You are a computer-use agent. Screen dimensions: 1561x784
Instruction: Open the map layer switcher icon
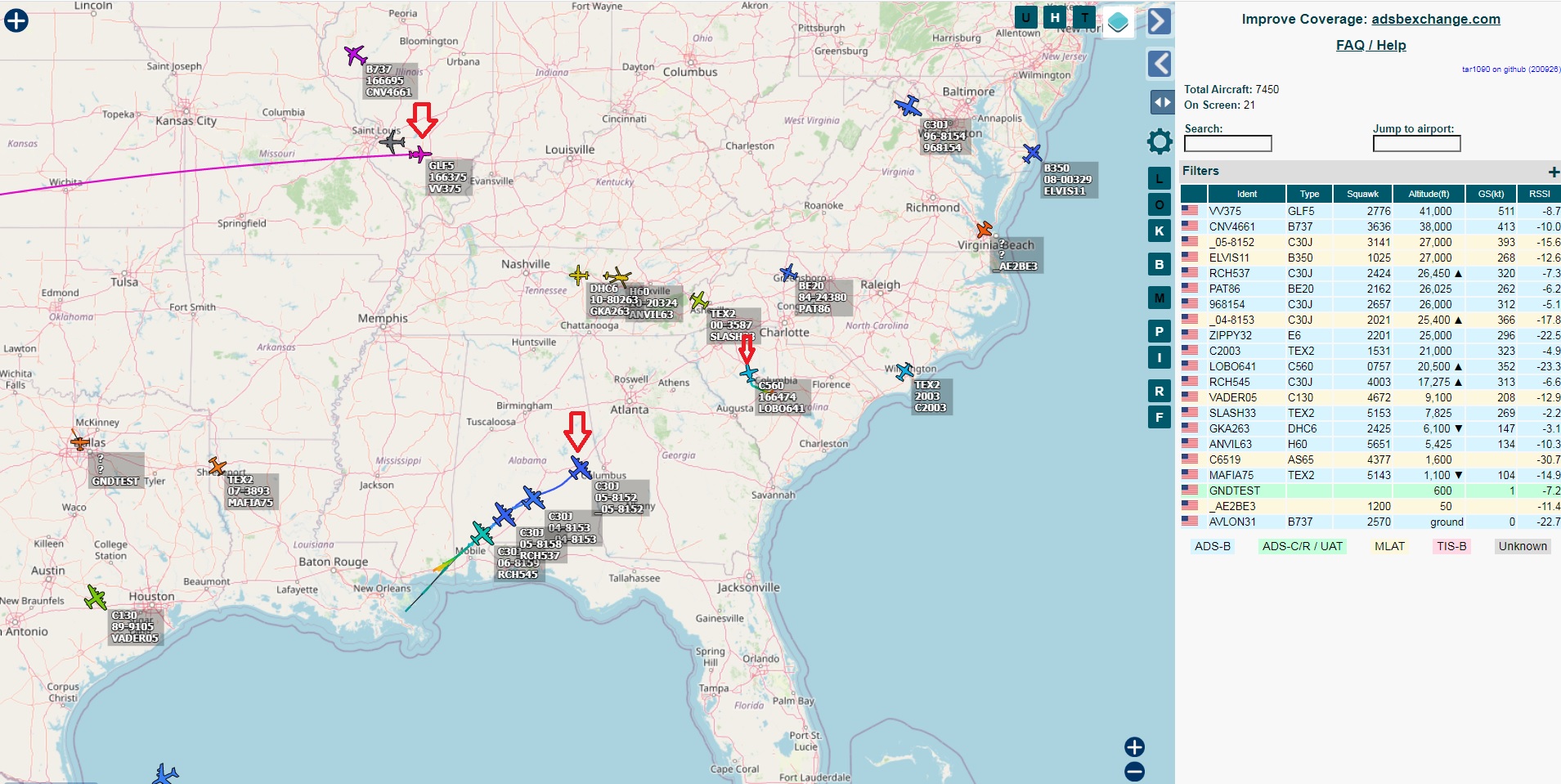[x=1118, y=22]
